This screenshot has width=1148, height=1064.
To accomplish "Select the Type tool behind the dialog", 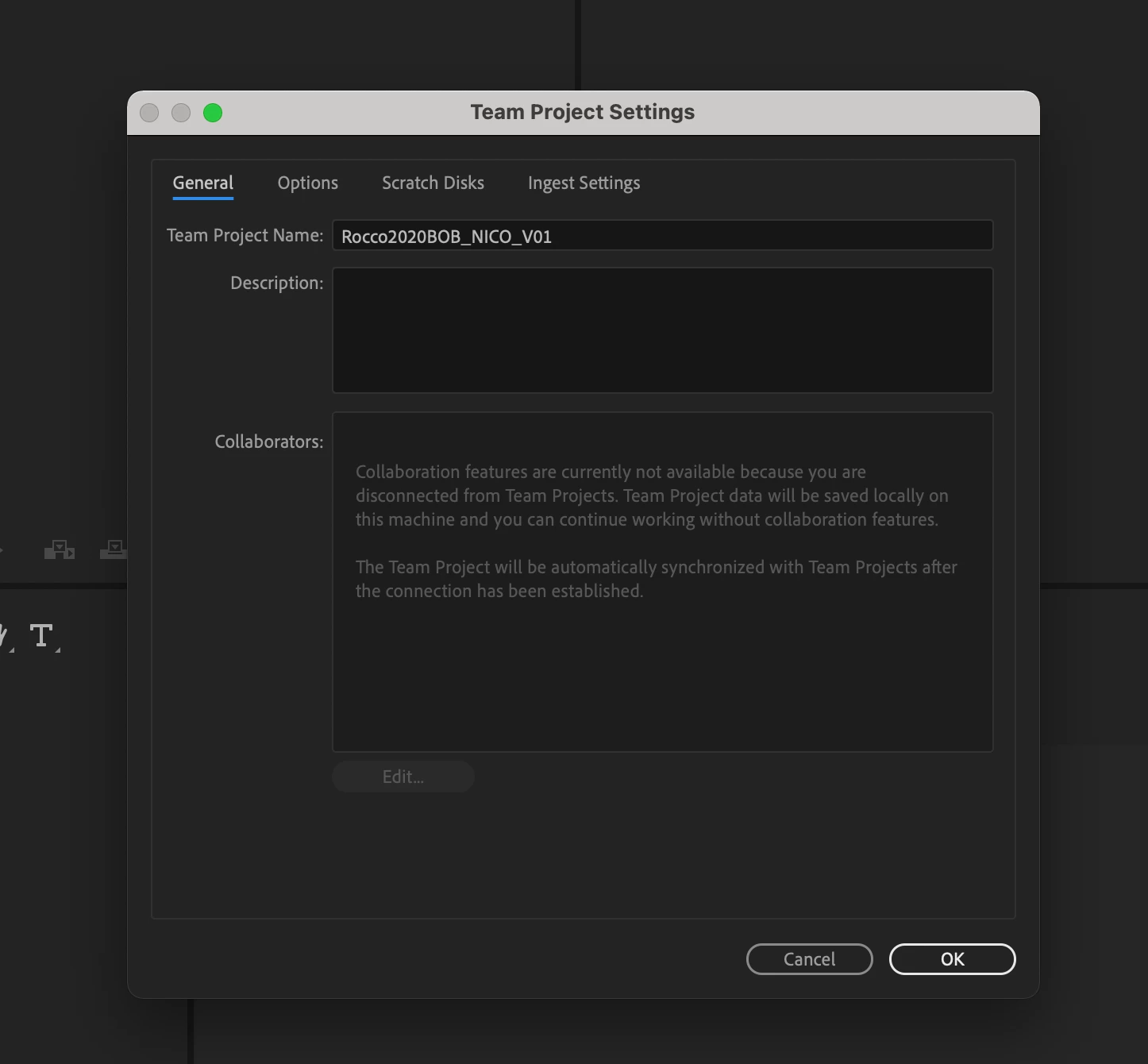I will [42, 635].
